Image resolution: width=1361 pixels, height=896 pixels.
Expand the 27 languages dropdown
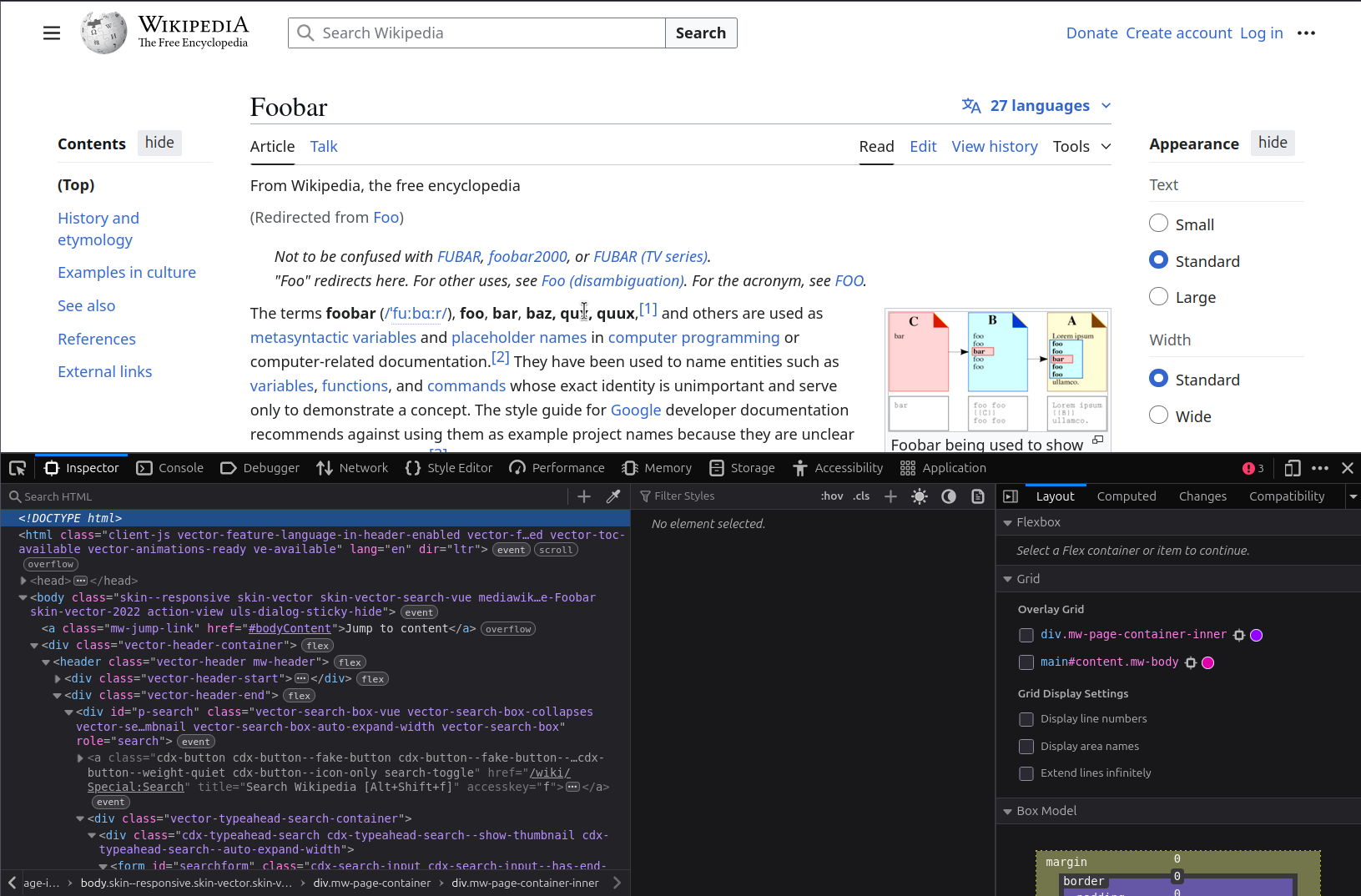click(x=1037, y=105)
